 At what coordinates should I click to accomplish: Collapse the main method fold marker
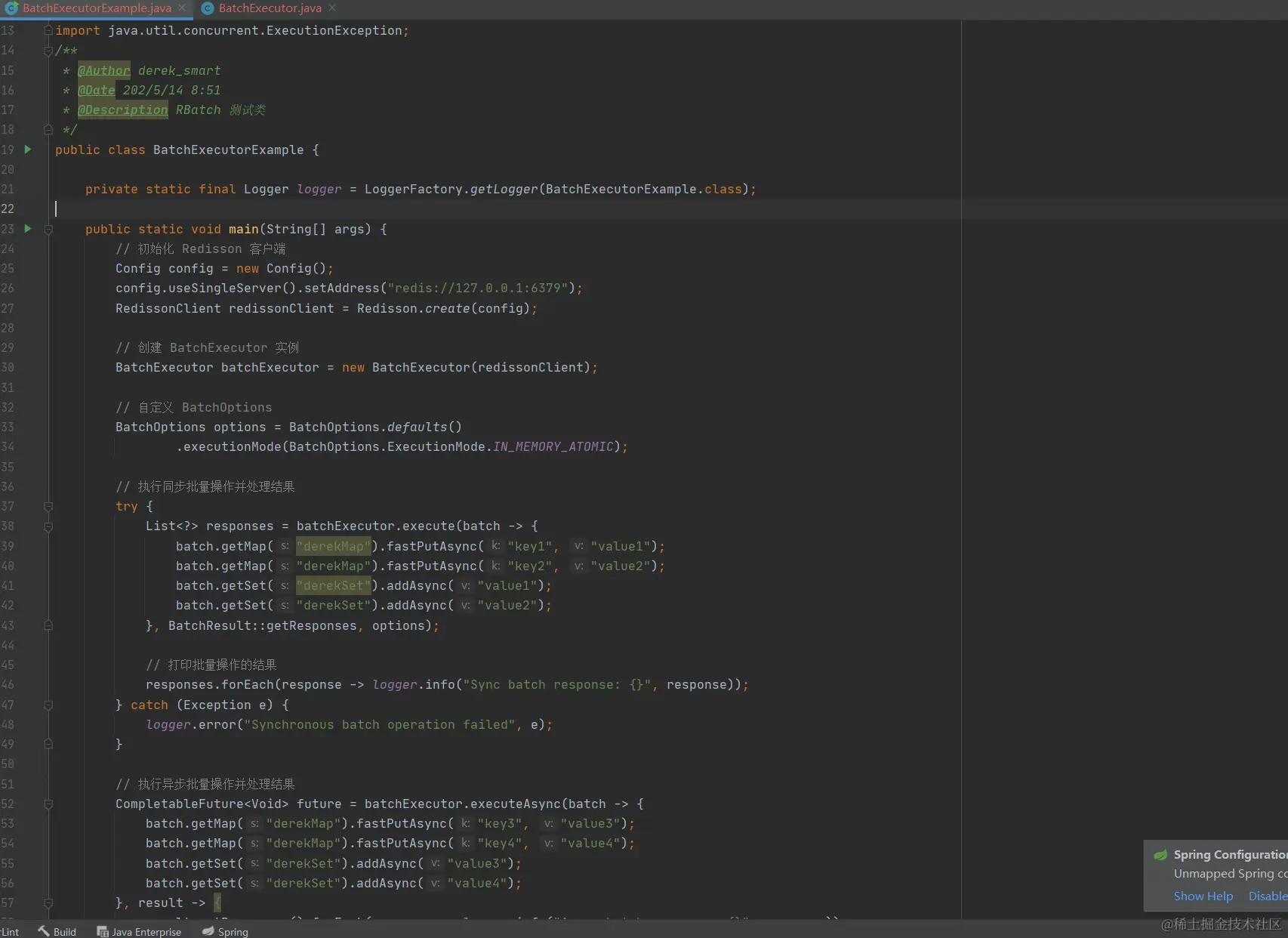pyautogui.click(x=48, y=229)
